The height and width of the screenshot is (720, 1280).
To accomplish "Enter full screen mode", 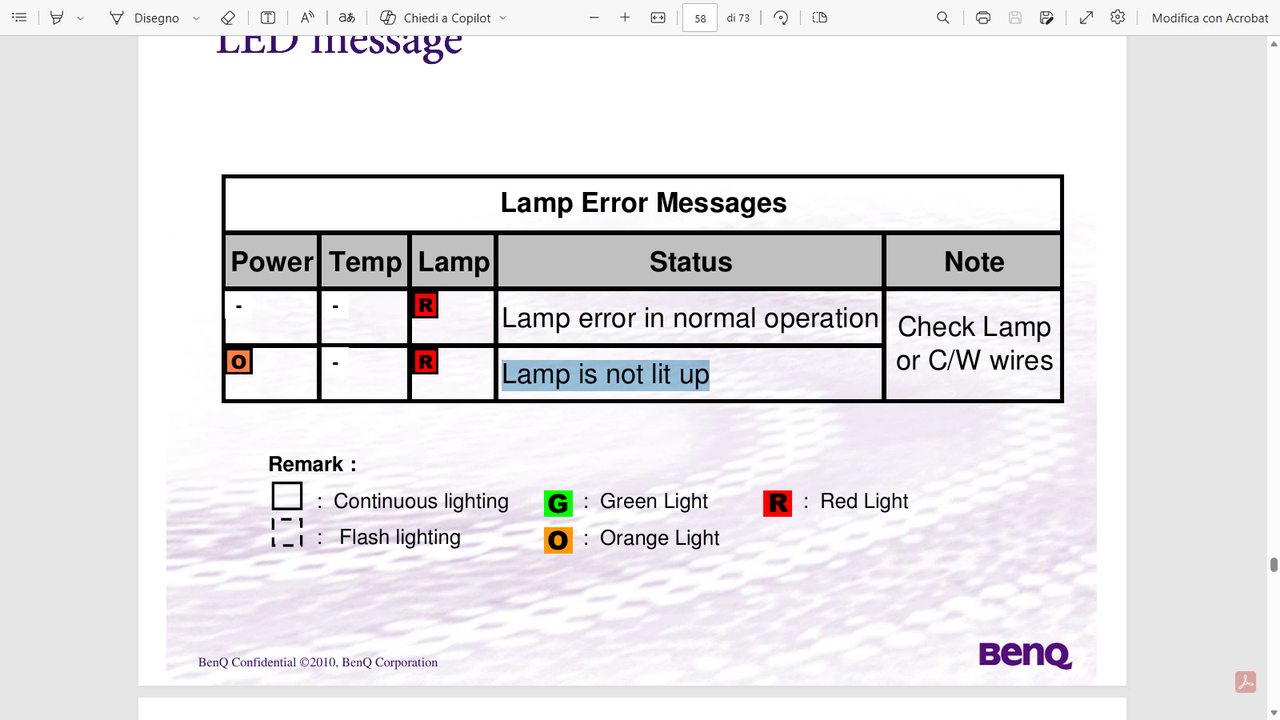I will (1086, 18).
